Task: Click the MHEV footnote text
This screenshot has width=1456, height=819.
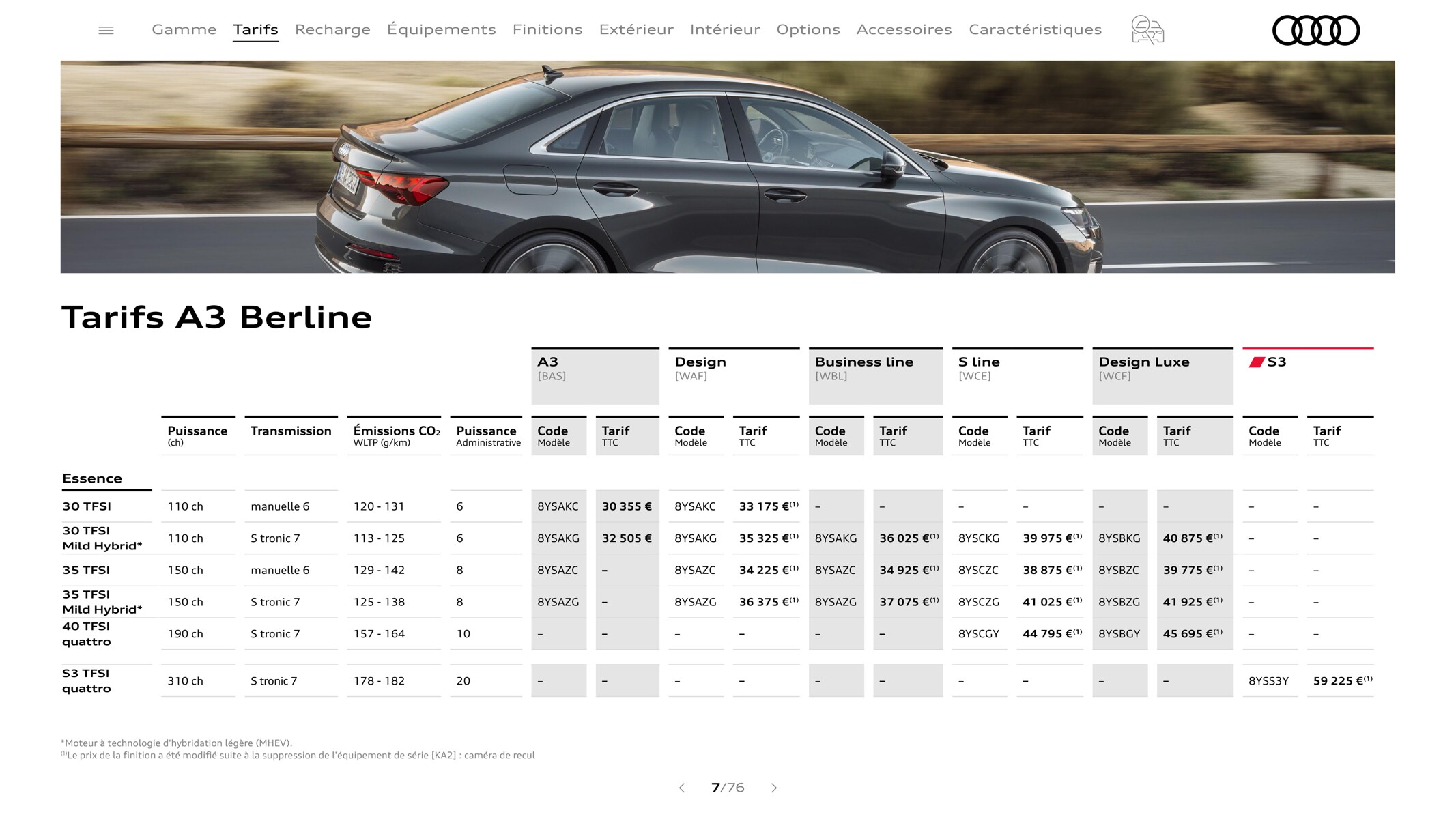Action: 176,743
